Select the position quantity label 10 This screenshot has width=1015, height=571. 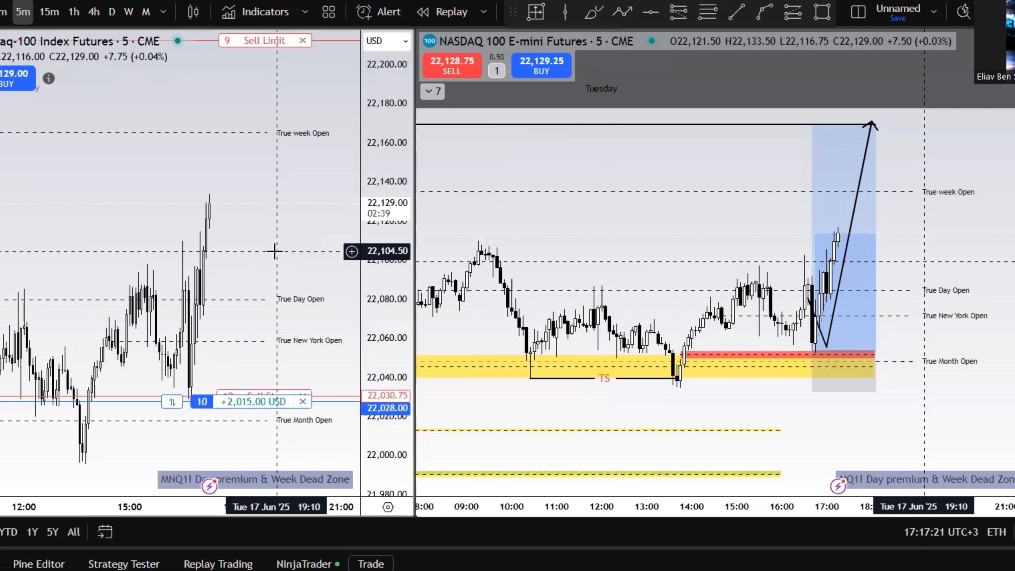(x=202, y=402)
